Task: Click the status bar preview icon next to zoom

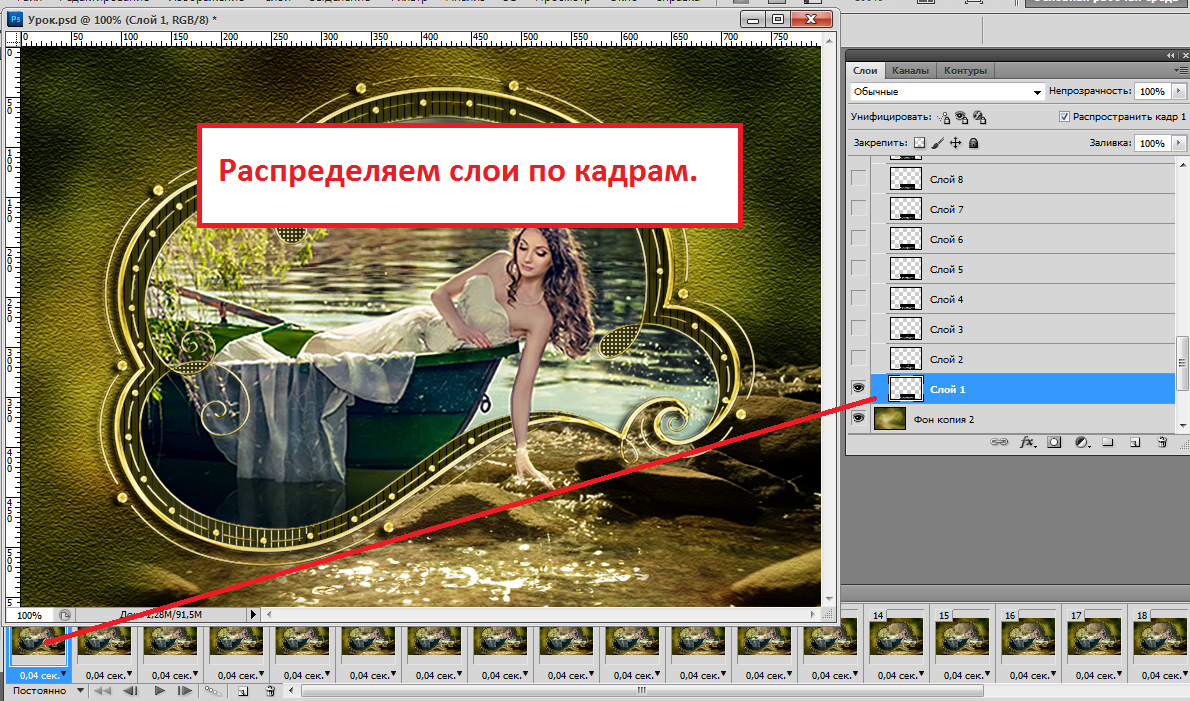Action: [x=65, y=615]
